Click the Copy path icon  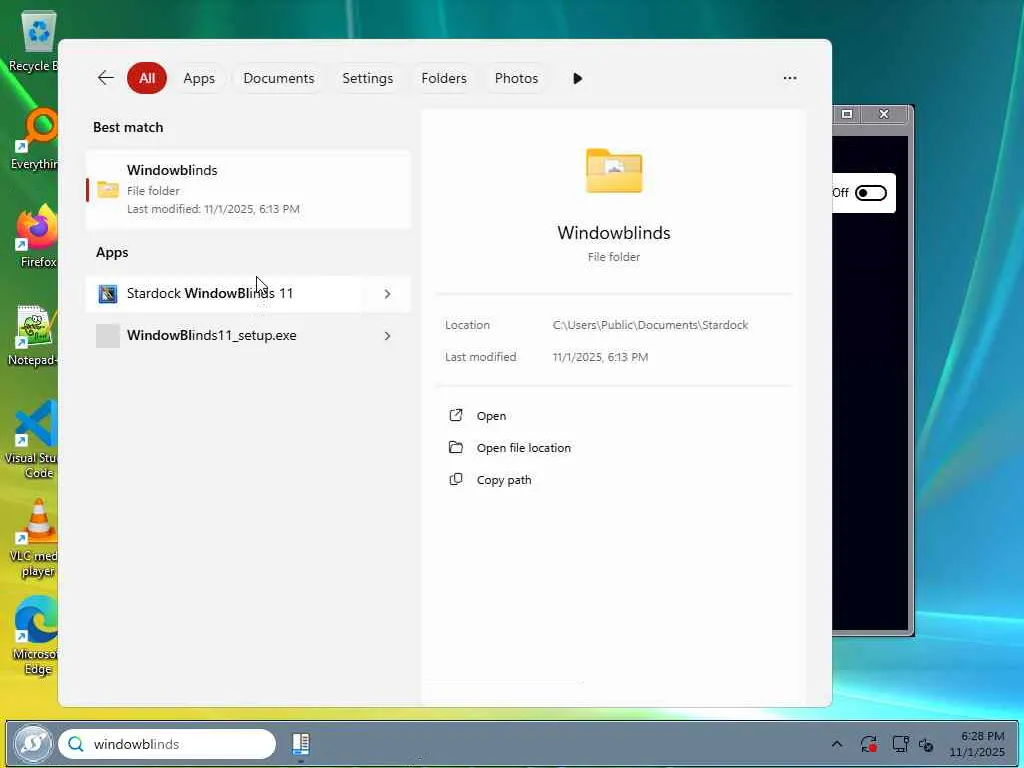tap(456, 479)
